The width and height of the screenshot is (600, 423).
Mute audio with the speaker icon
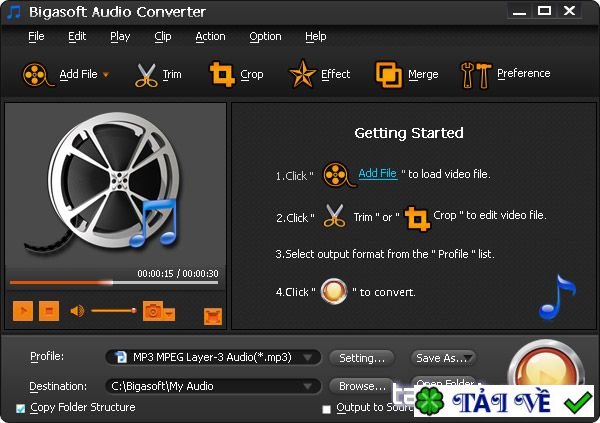pyautogui.click(x=77, y=311)
